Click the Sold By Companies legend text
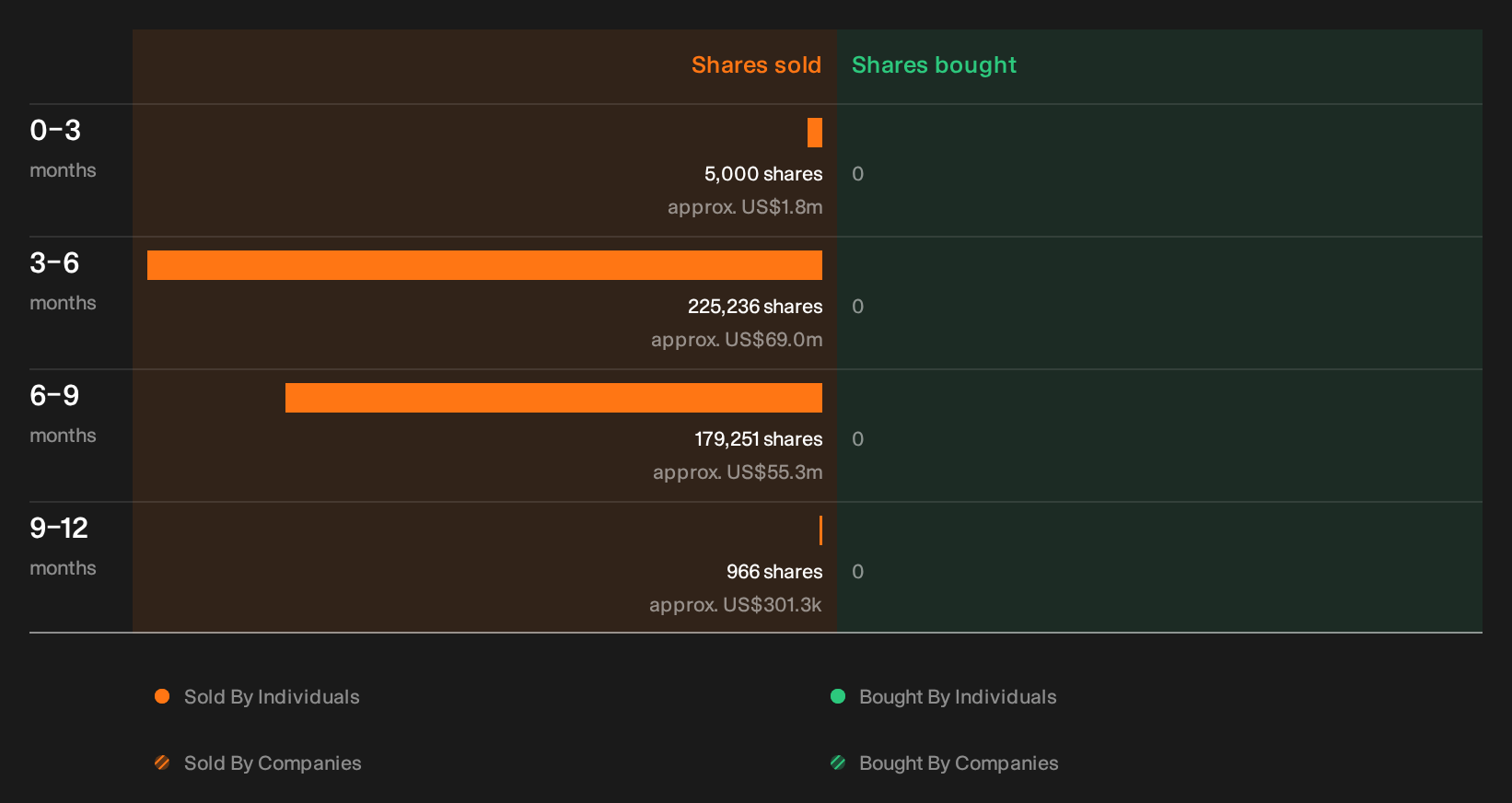 click(x=273, y=763)
